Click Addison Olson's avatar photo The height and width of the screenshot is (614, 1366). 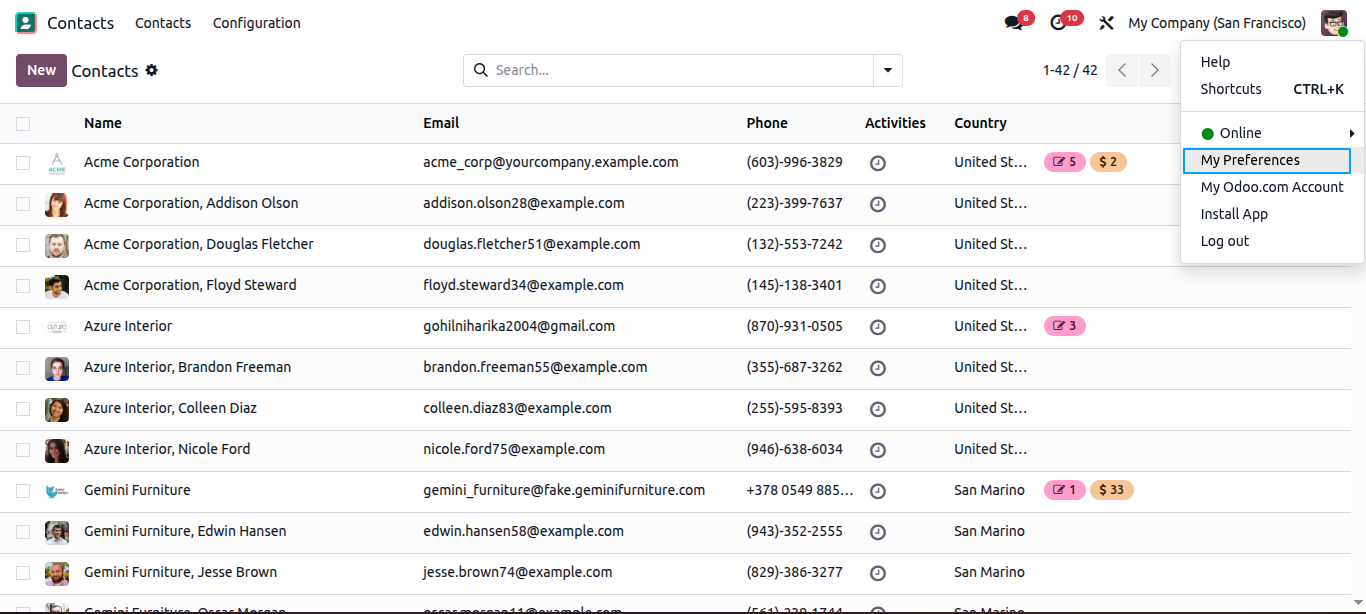pos(57,204)
